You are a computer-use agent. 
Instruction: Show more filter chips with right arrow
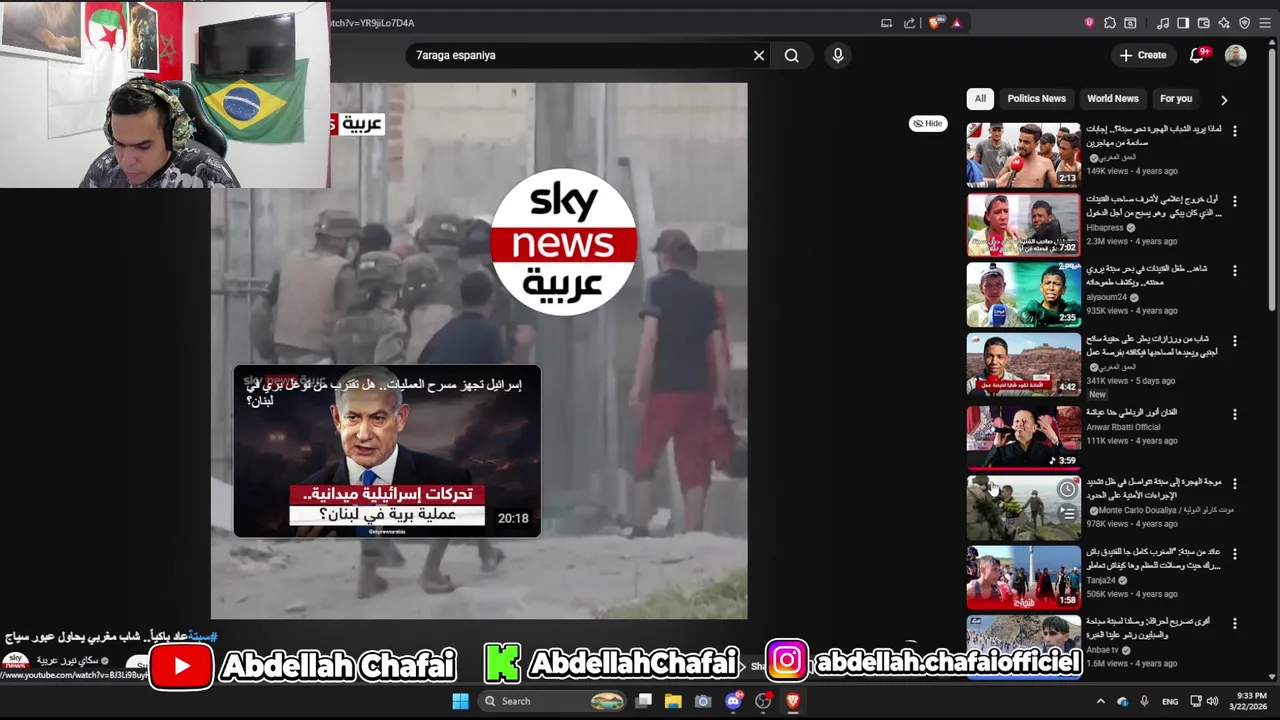coord(1224,100)
